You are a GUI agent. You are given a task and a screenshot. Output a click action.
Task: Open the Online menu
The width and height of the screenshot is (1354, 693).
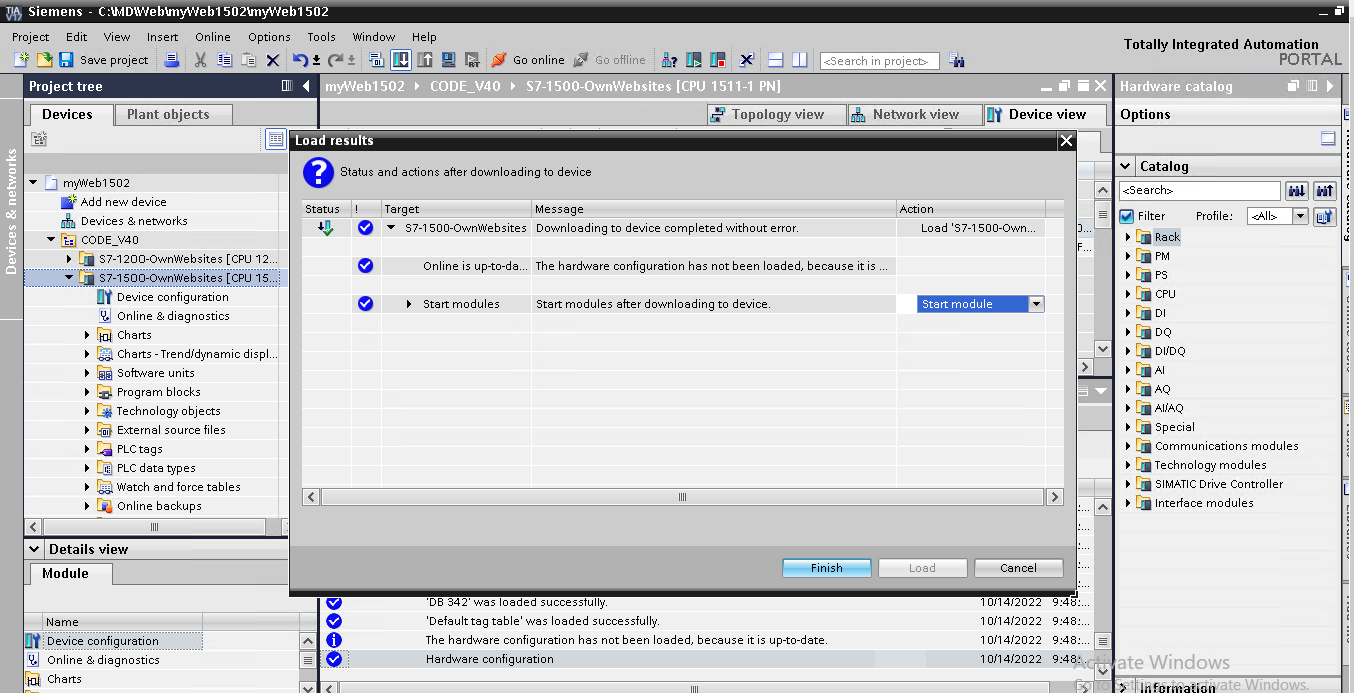[x=212, y=37]
